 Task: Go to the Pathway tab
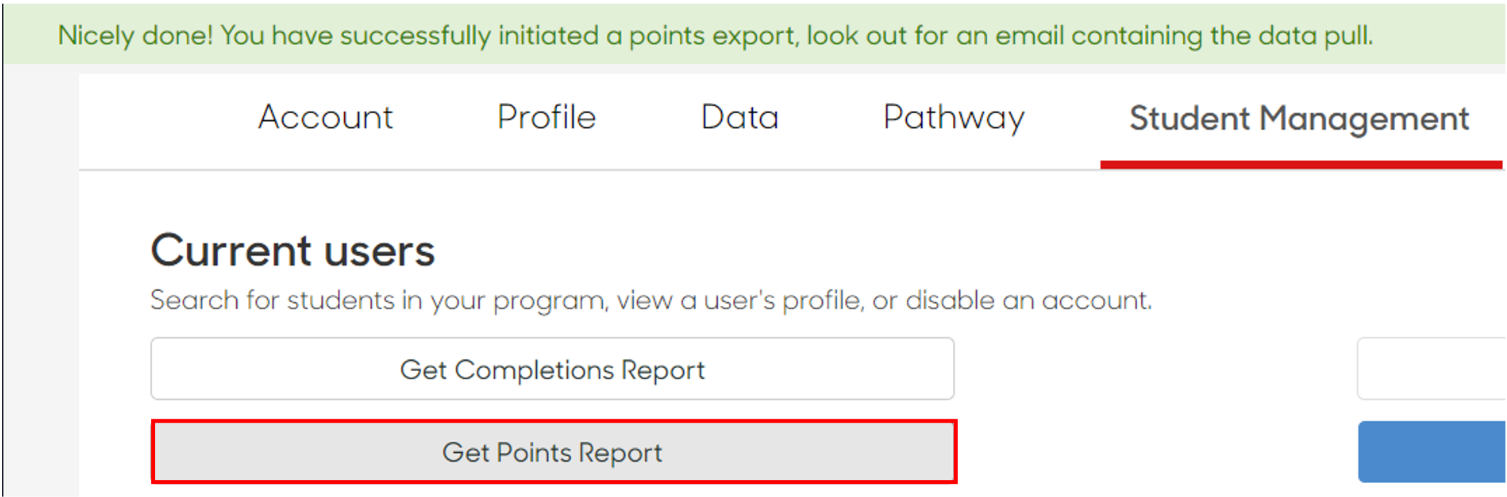[x=954, y=119]
